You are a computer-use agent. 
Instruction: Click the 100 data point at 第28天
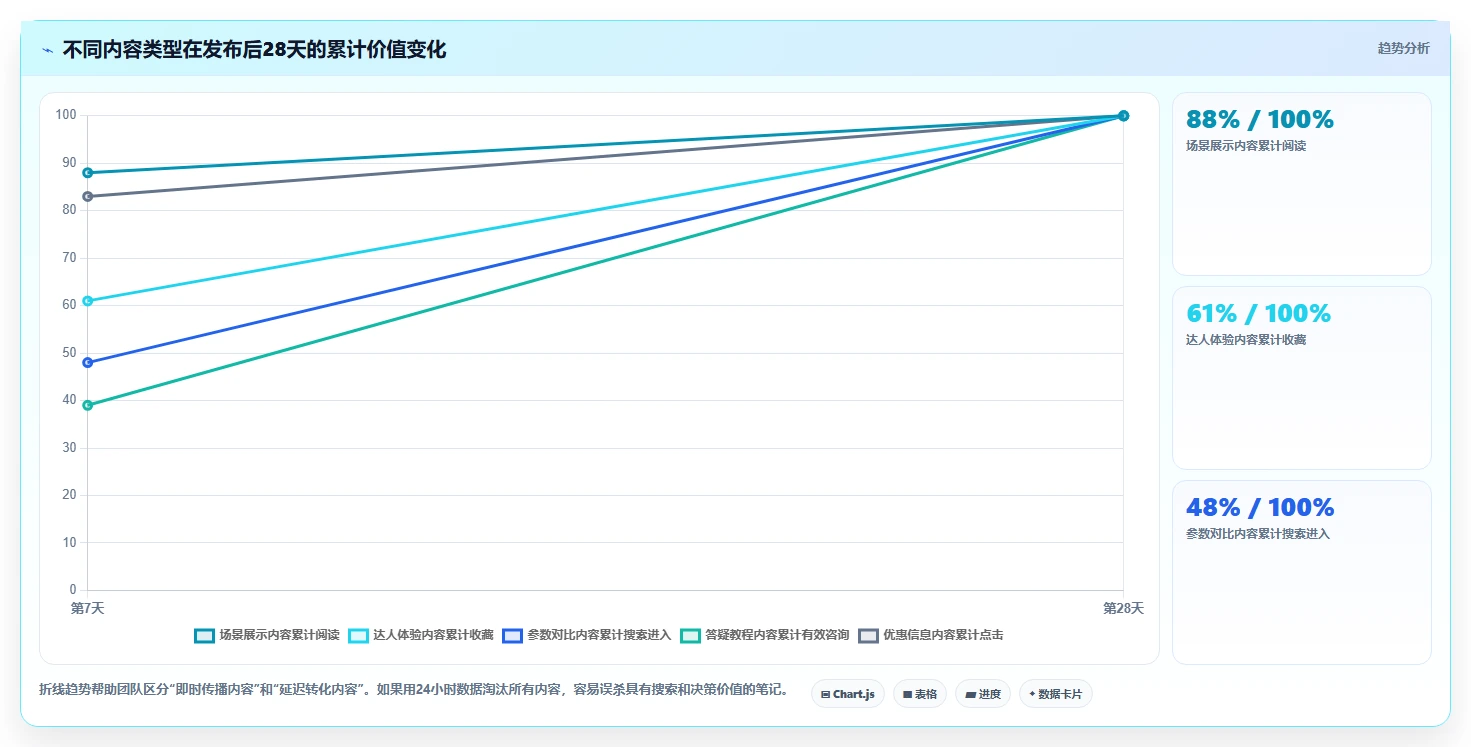1123,116
